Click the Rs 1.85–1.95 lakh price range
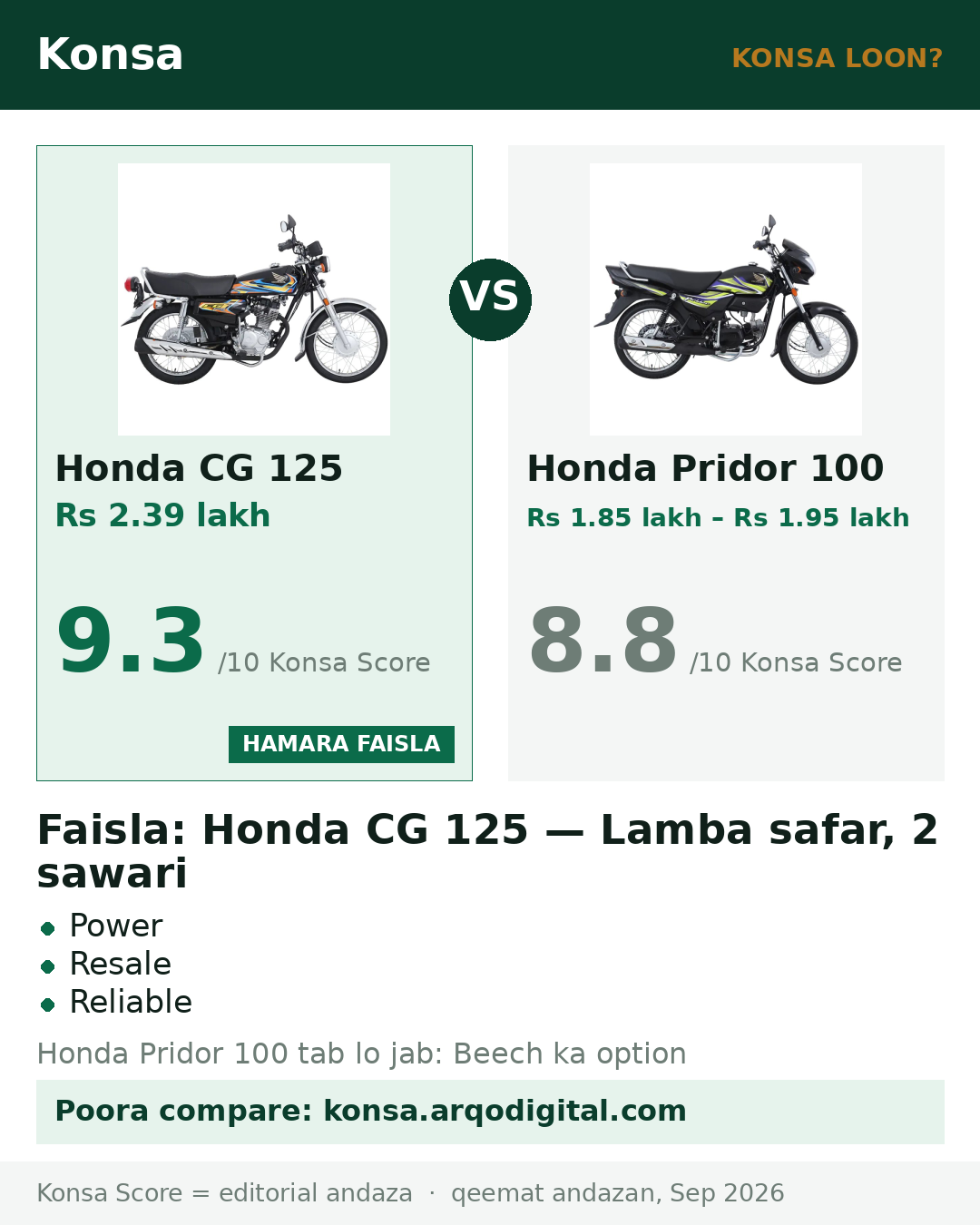 [x=718, y=517]
